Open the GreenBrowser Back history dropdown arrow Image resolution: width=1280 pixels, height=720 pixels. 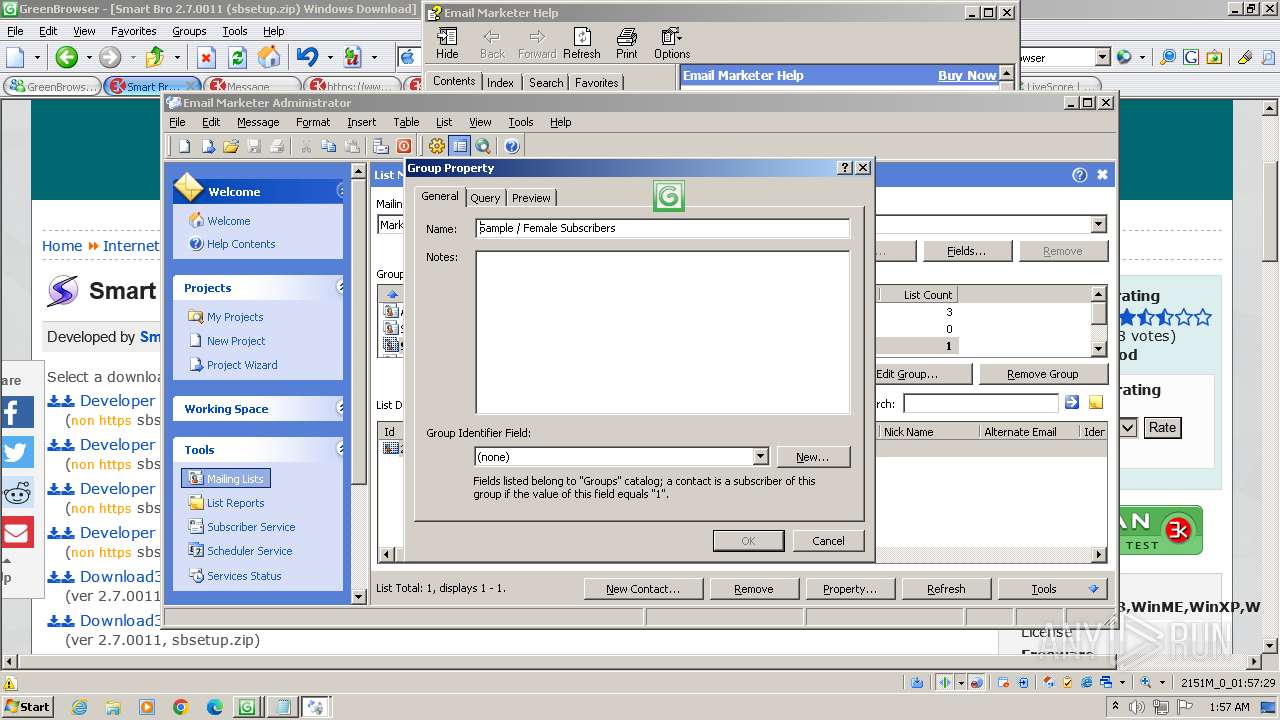point(87,57)
